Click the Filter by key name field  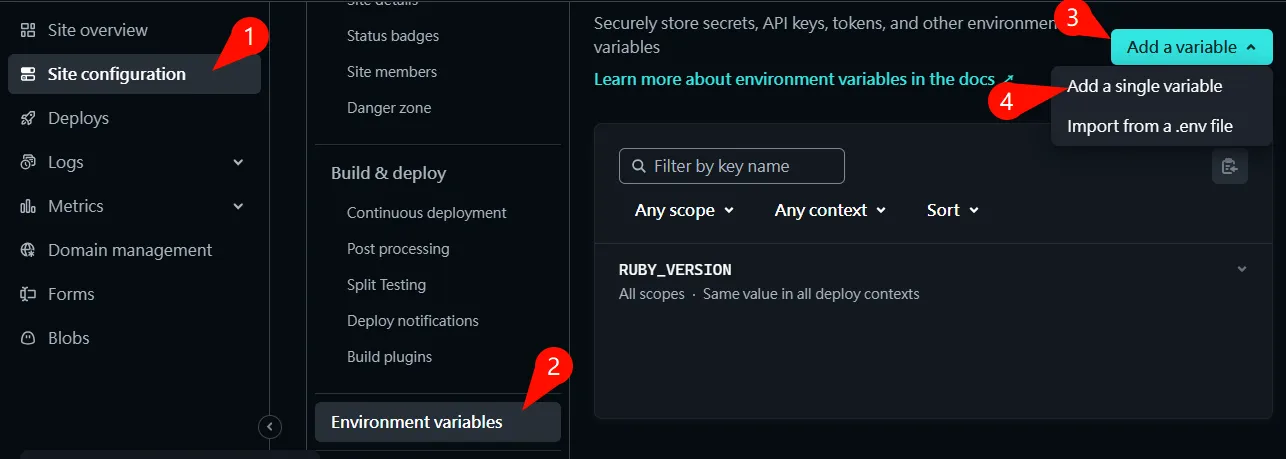(732, 166)
